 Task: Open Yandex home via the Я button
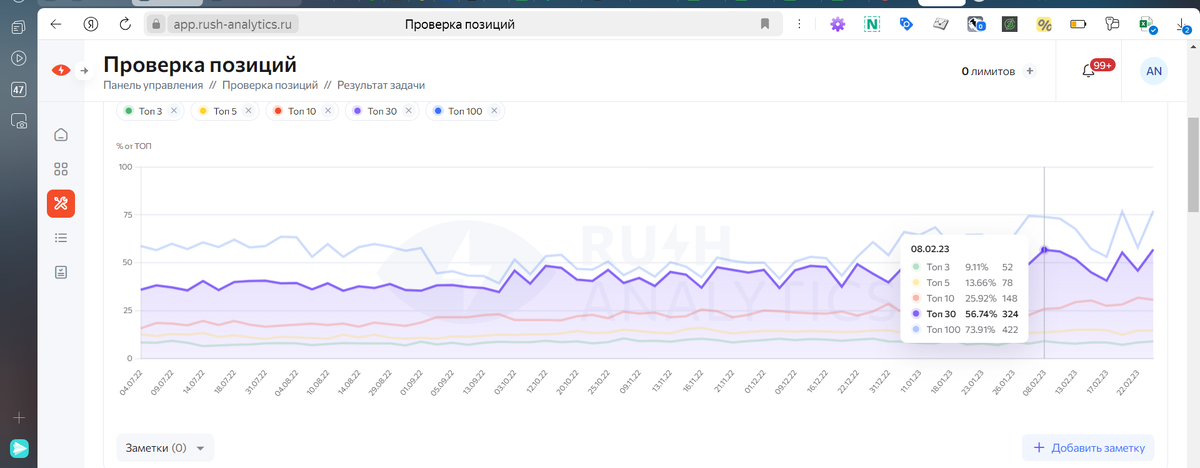point(90,23)
